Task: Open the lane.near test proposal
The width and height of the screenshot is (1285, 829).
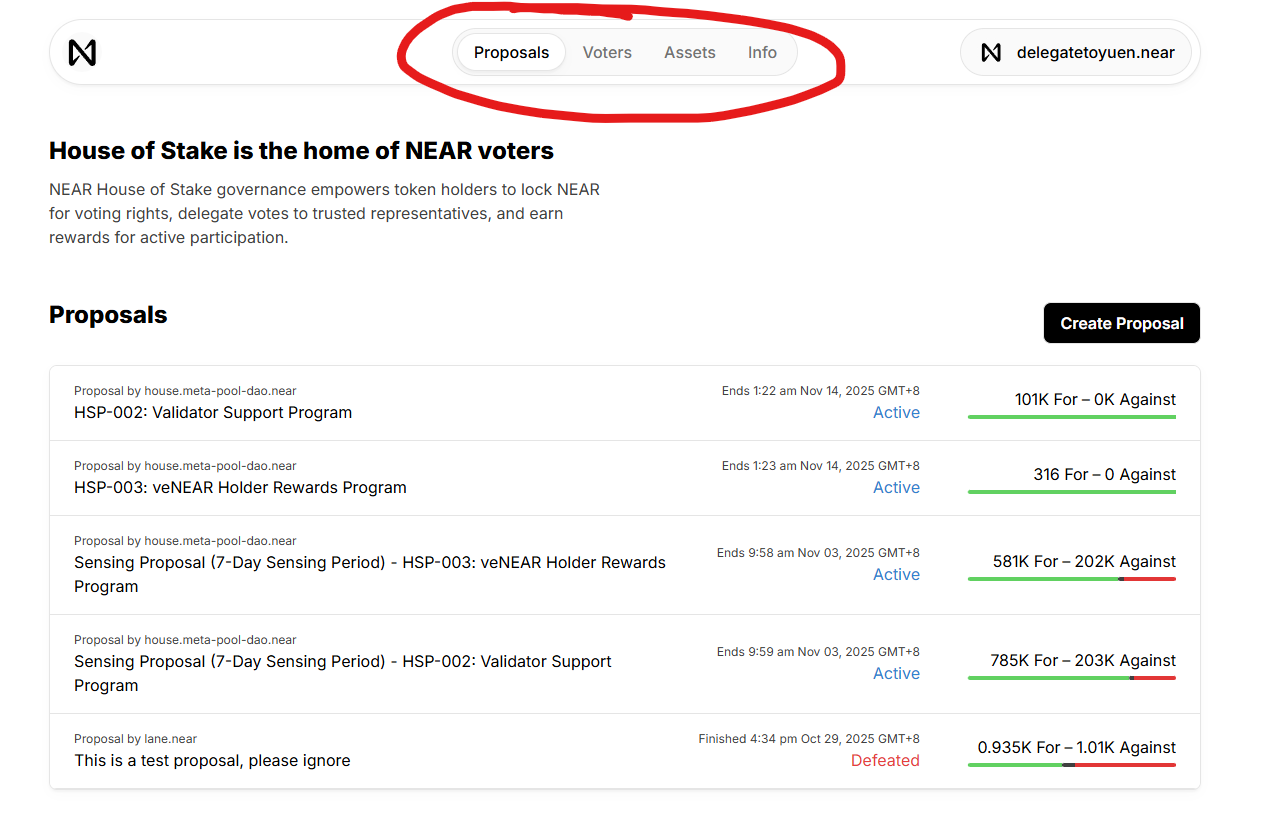Action: tap(212, 760)
